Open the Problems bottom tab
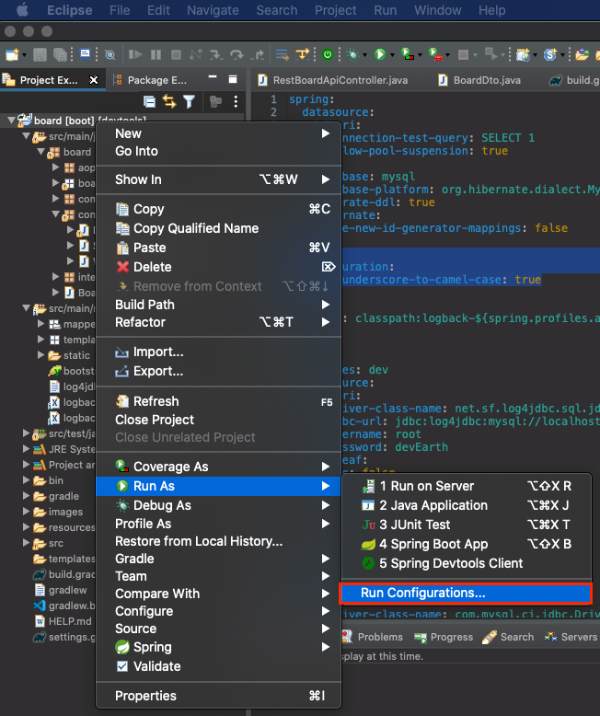600x716 pixels. [x=373, y=637]
